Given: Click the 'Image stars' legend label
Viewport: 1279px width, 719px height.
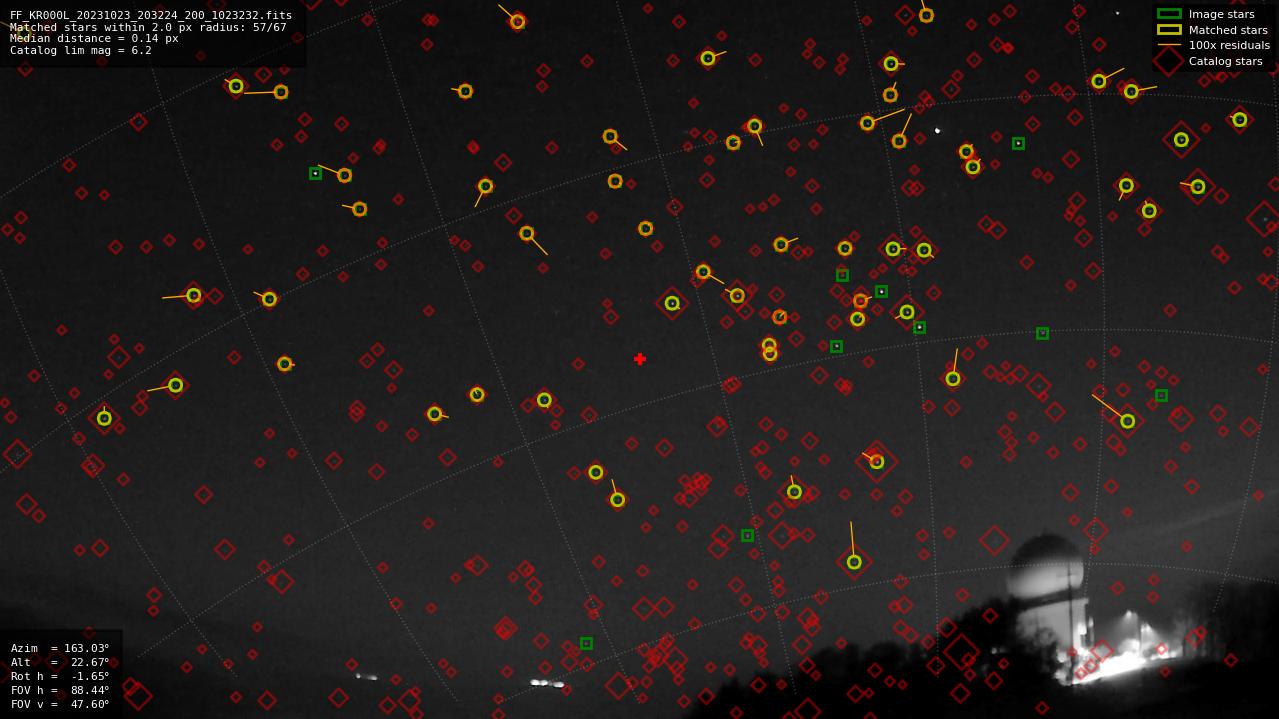Looking at the screenshot, I should coord(1221,14).
